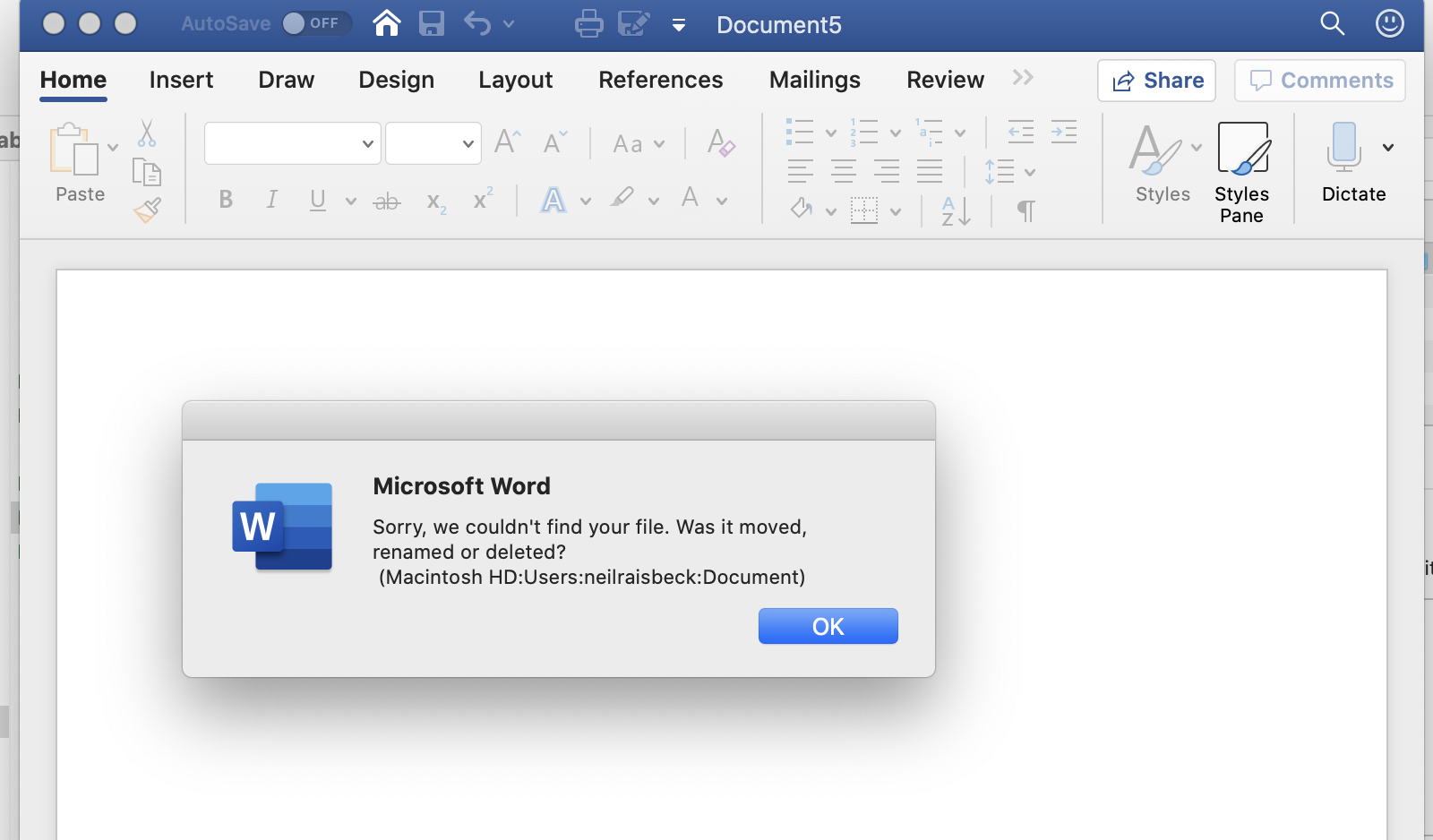Sort paragraphs A to Z
Viewport: 1433px width, 840px height.
(x=956, y=211)
